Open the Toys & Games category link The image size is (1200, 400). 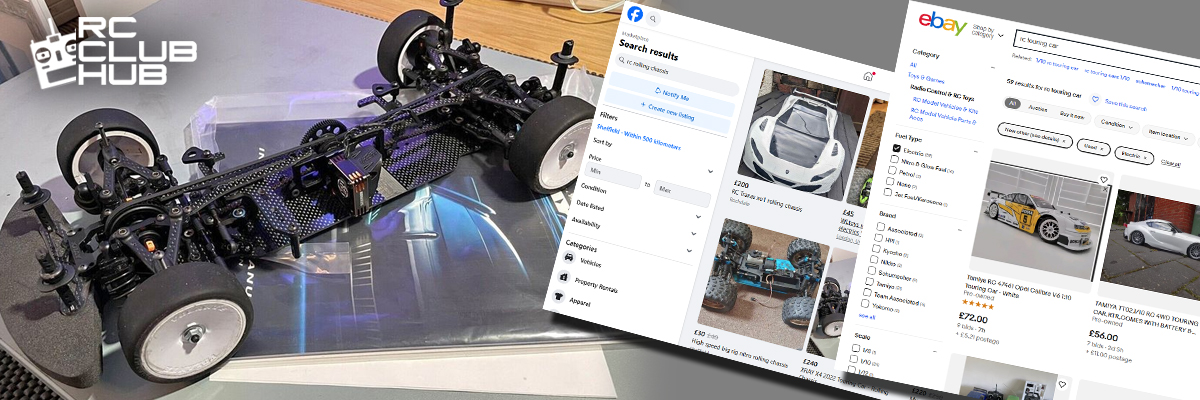click(x=926, y=76)
